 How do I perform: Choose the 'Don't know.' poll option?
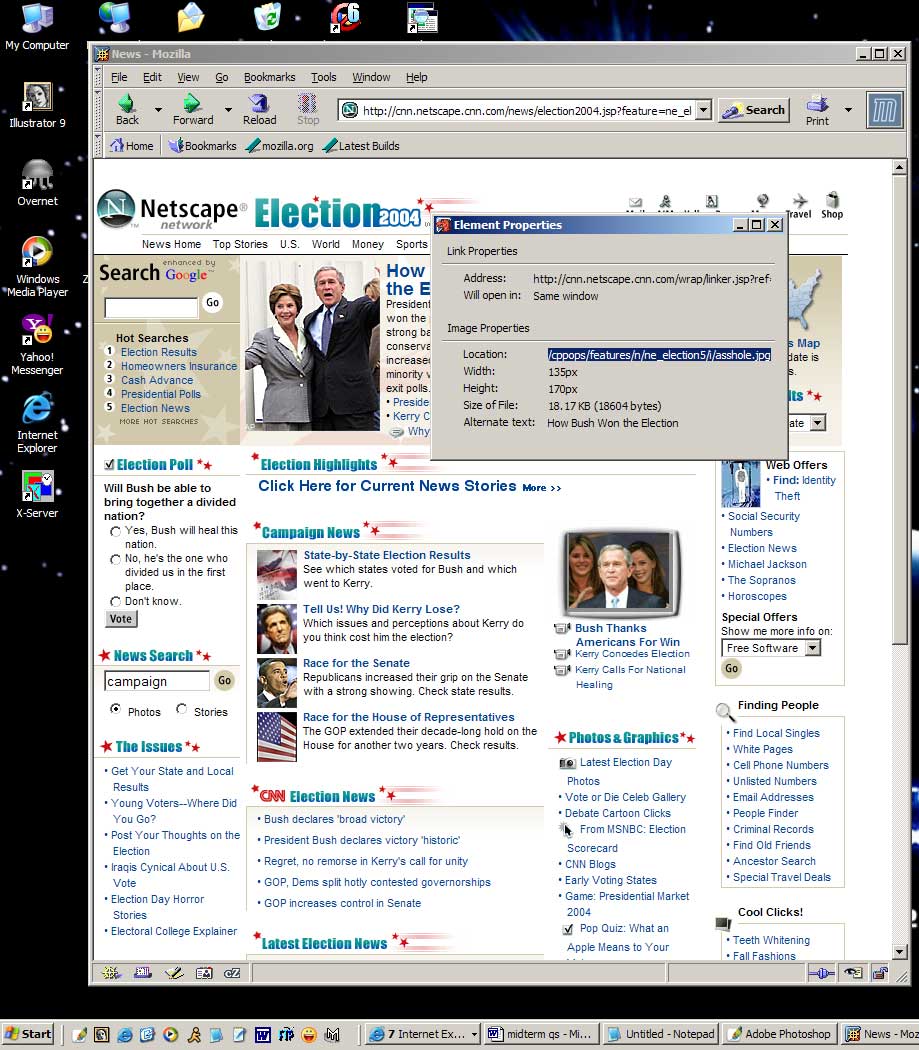[x=115, y=601]
